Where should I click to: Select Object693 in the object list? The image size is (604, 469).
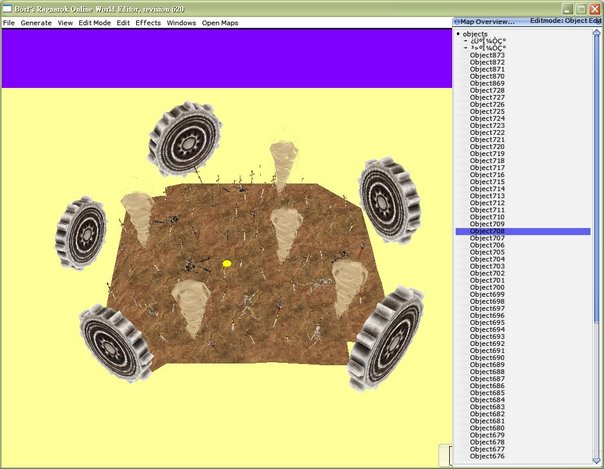(487, 337)
